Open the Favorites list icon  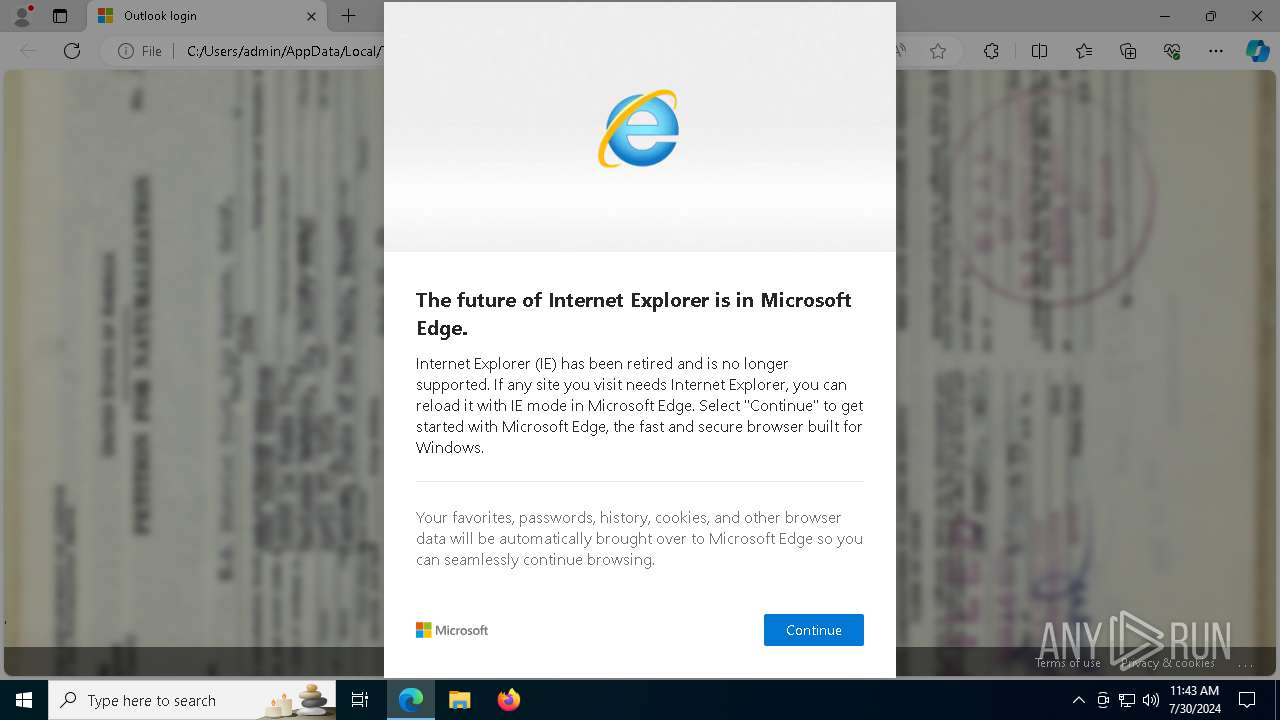(x=1084, y=51)
